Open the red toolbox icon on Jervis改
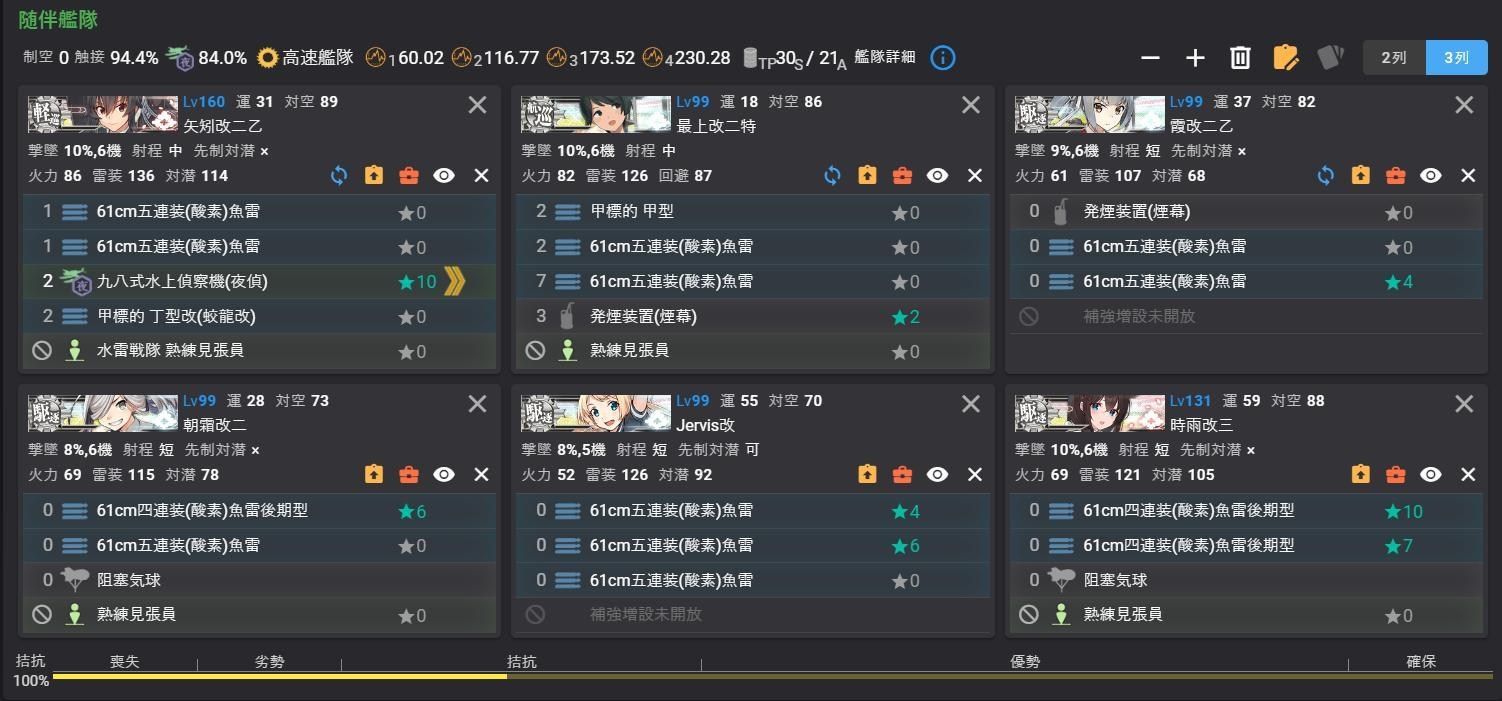This screenshot has width=1502, height=701. 902,474
